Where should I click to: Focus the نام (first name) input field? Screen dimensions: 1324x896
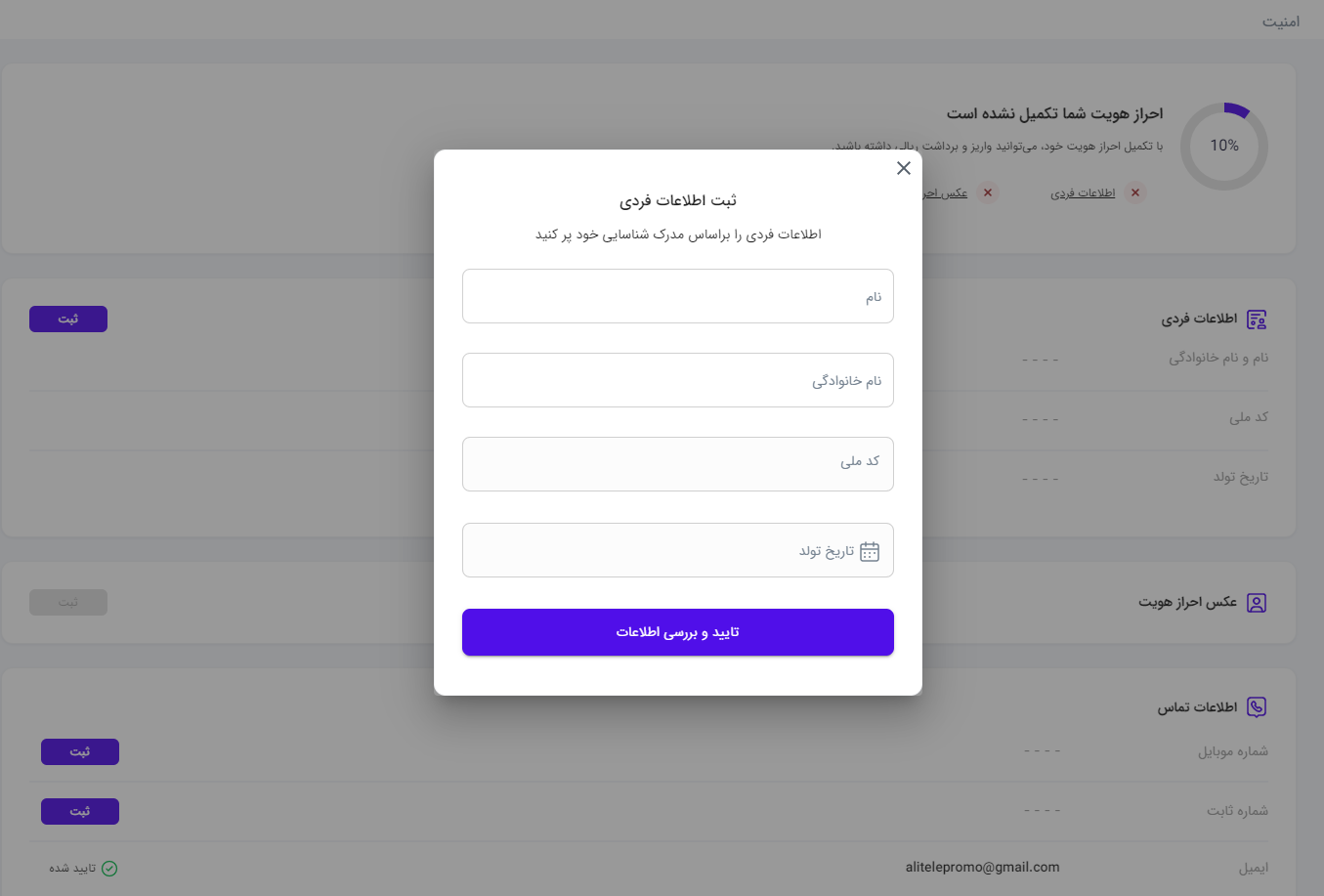pyautogui.click(x=678, y=296)
